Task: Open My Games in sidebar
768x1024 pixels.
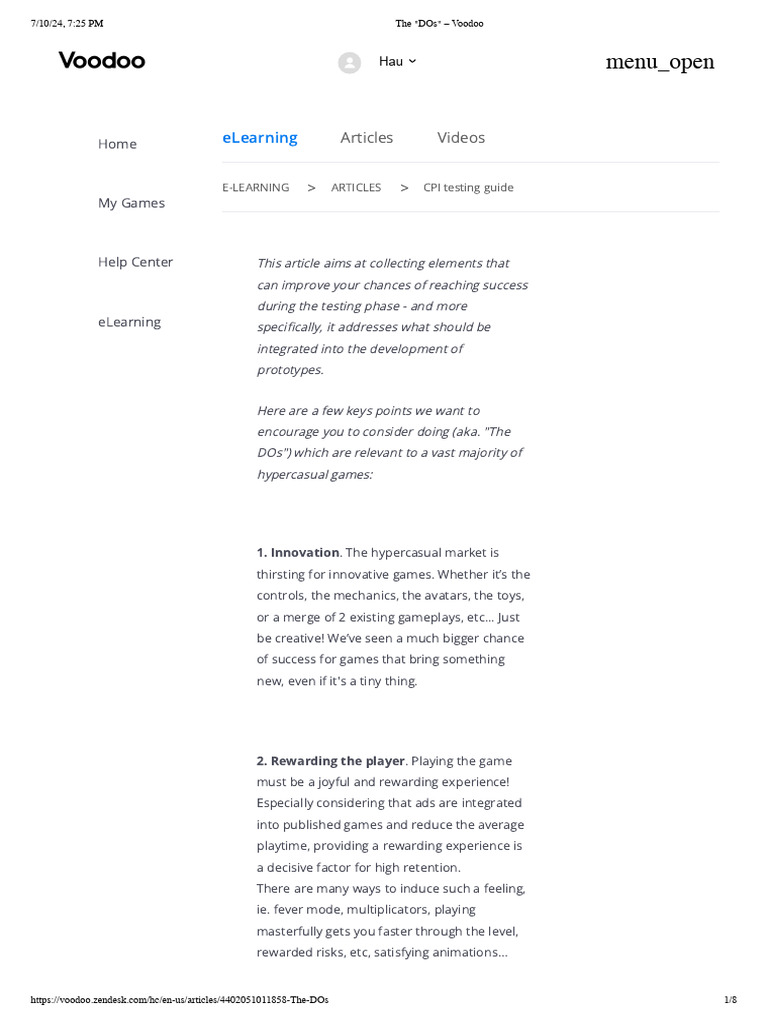Action: (131, 203)
